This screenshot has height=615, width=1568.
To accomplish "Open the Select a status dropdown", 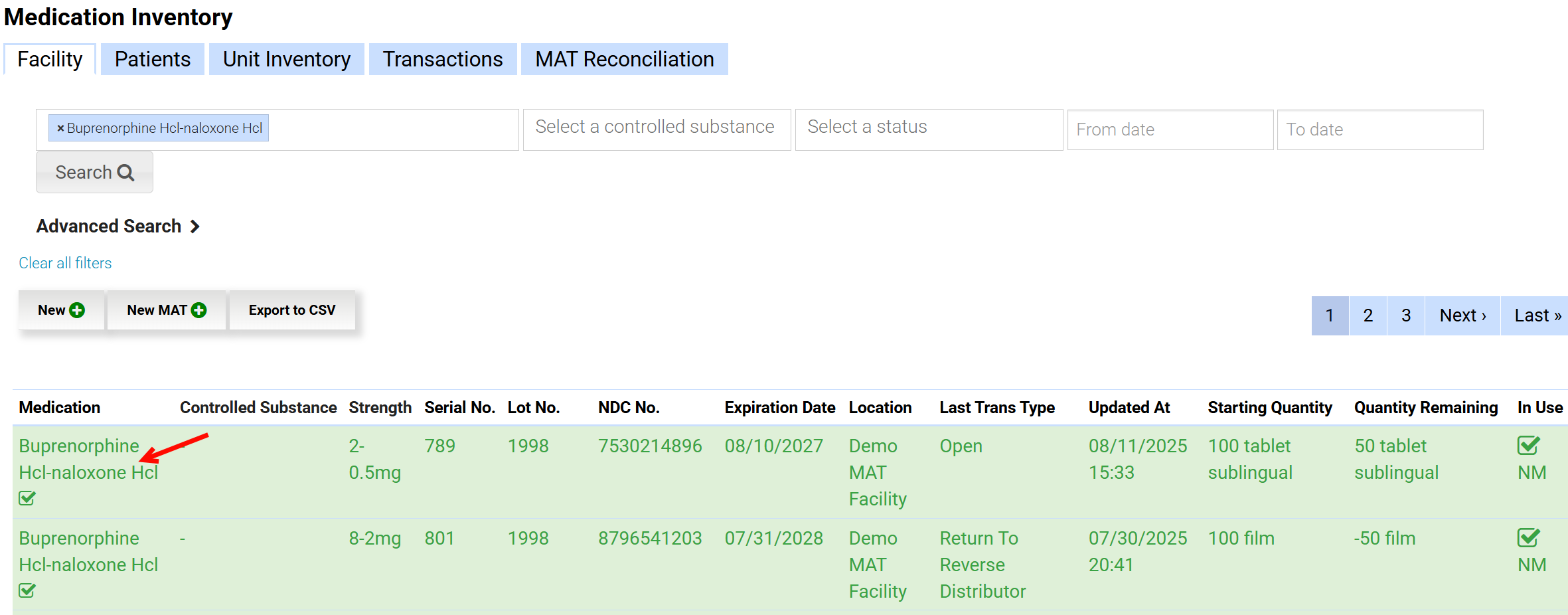I will (928, 129).
